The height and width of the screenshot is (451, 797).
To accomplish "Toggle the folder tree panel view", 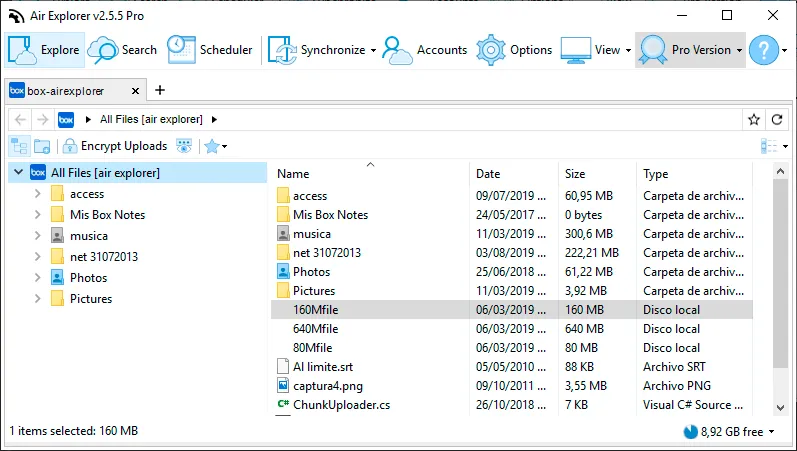I will 19,146.
